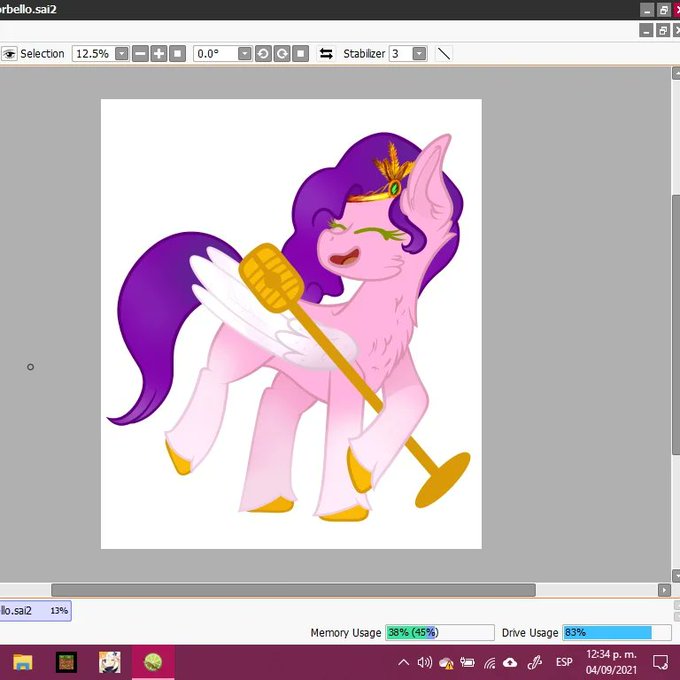Click the Memory Usage bar

[440, 632]
